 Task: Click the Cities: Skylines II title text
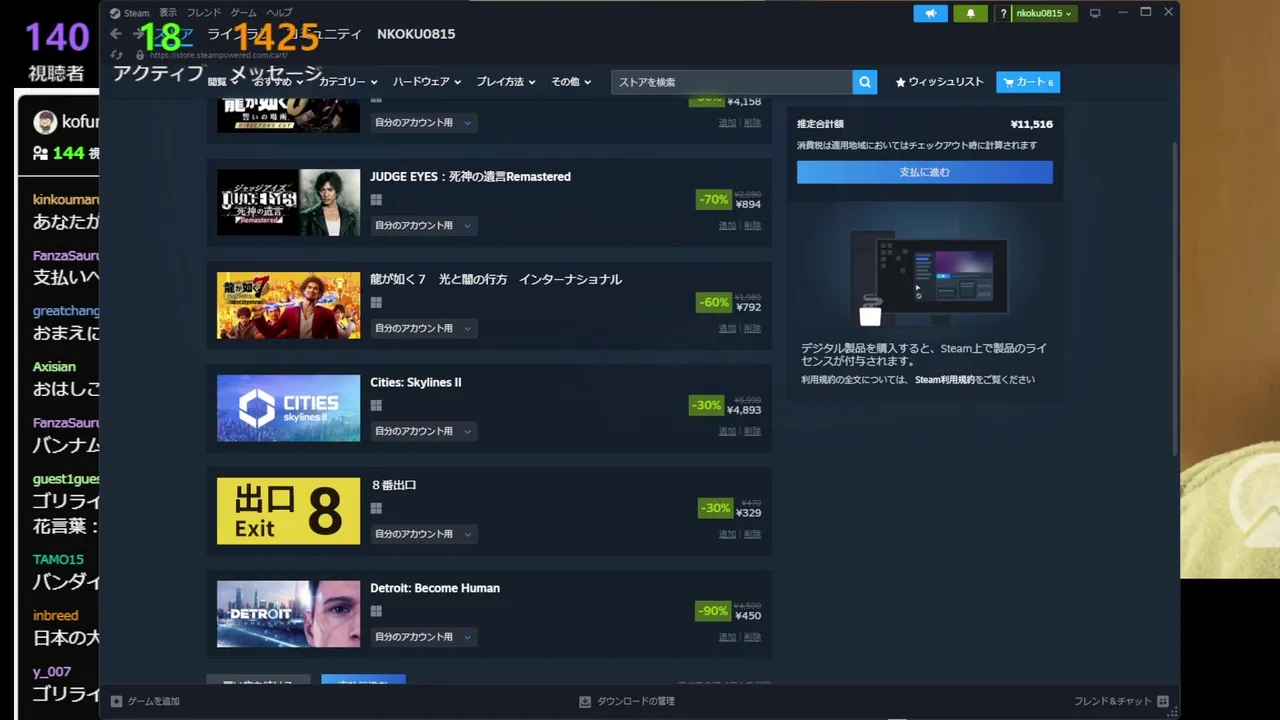click(415, 383)
